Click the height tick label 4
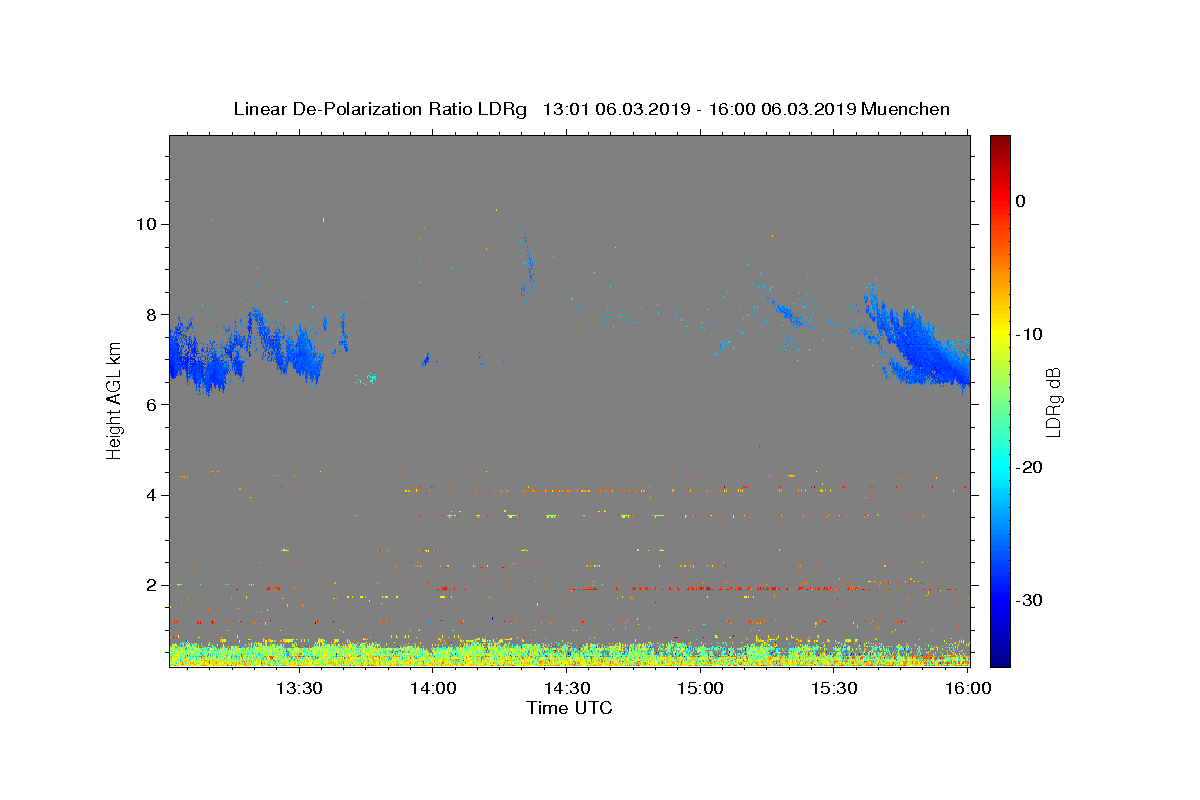The height and width of the screenshot is (800, 1200). pos(154,495)
